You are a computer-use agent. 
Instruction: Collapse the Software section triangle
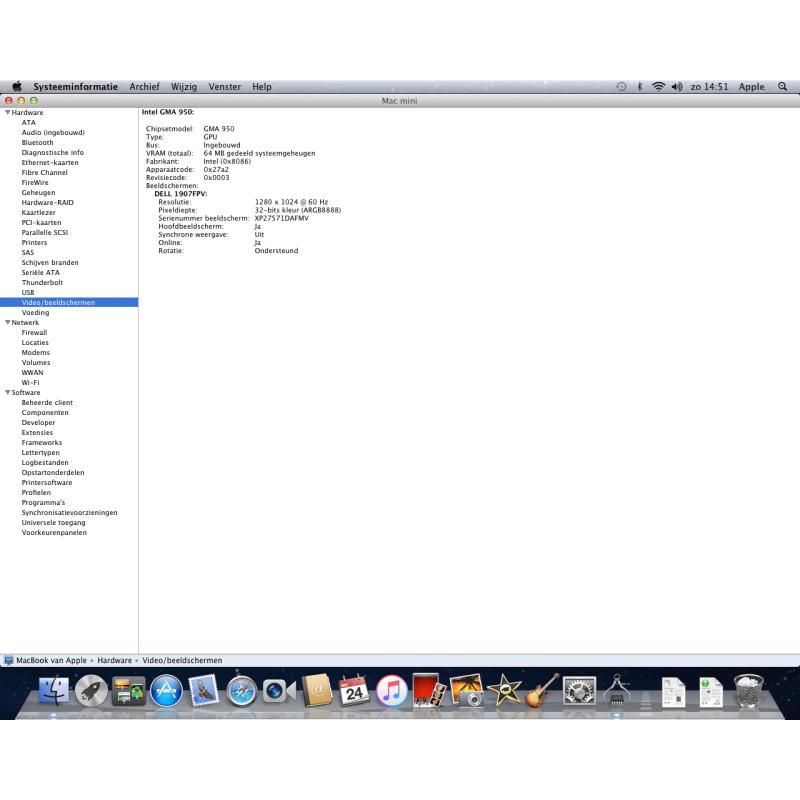[8, 392]
